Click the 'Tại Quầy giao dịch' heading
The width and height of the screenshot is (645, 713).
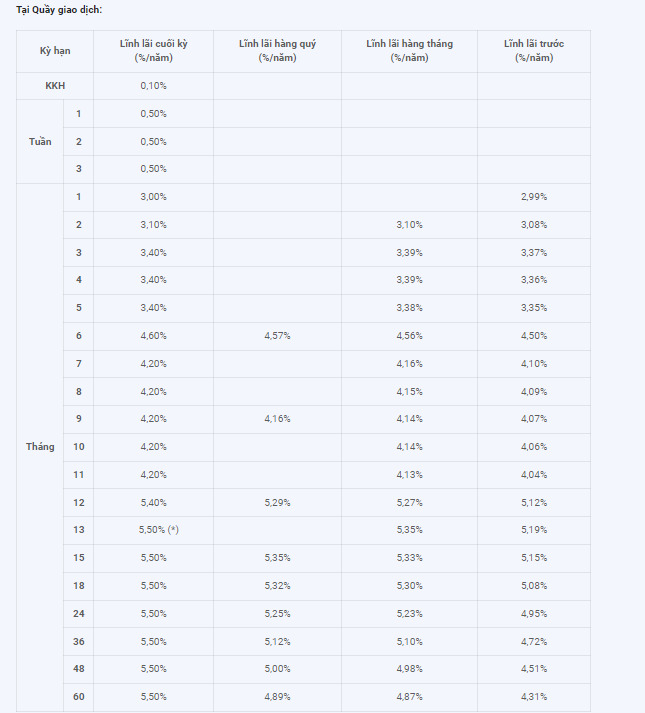(x=59, y=10)
